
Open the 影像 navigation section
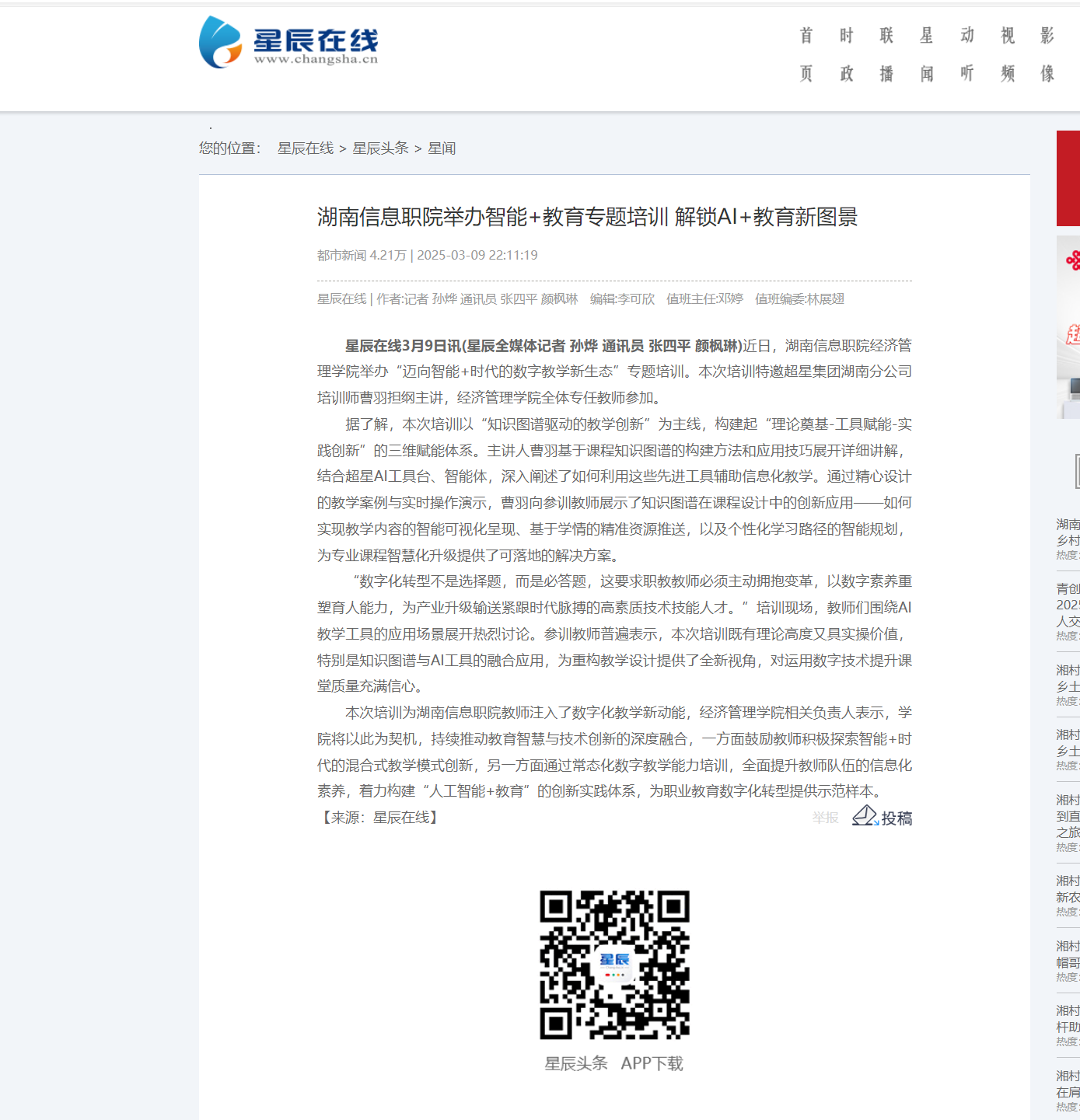click(1047, 54)
